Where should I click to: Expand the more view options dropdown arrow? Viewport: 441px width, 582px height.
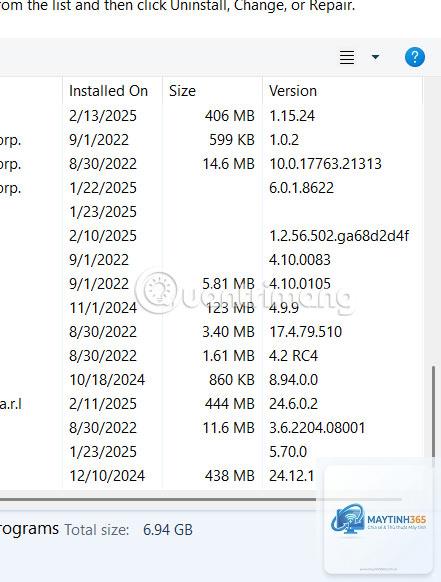[375, 57]
